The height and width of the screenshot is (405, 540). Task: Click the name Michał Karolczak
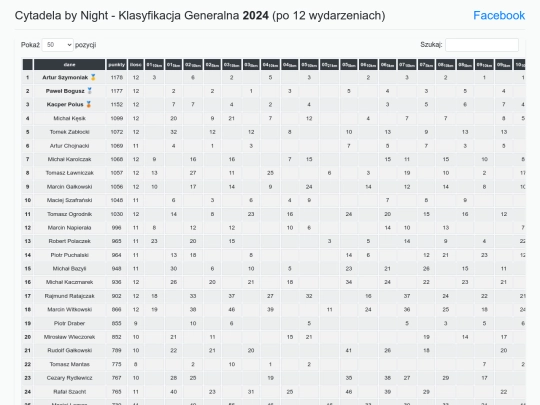point(70,159)
